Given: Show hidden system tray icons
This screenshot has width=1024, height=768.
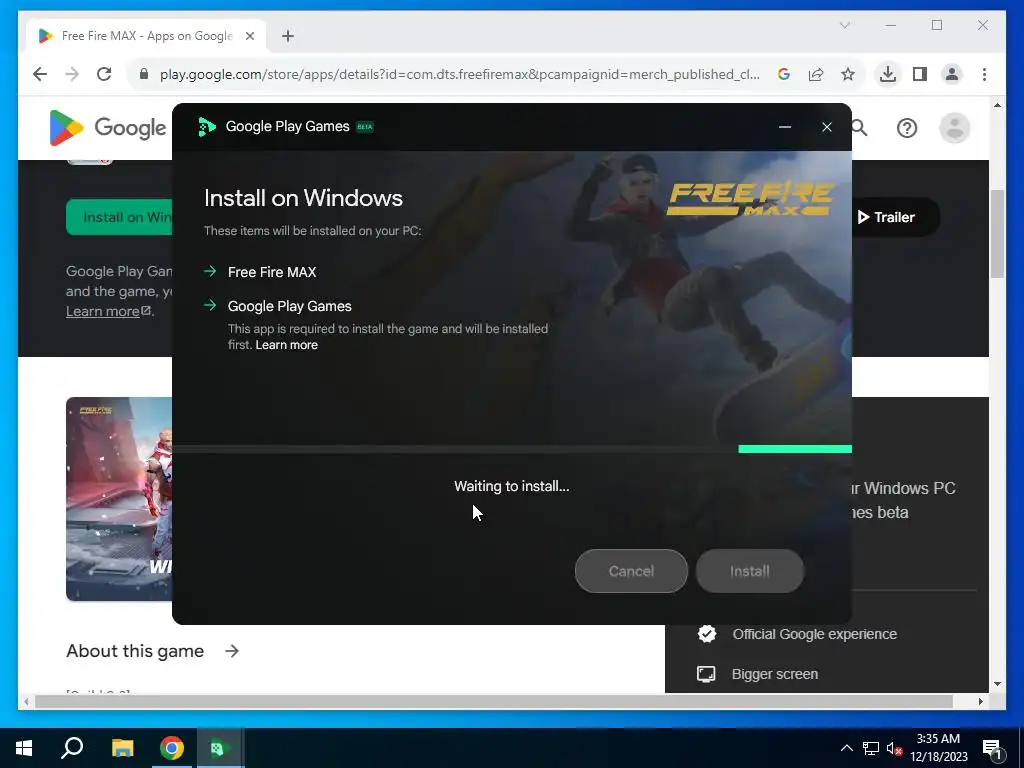Looking at the screenshot, I should (x=846, y=748).
